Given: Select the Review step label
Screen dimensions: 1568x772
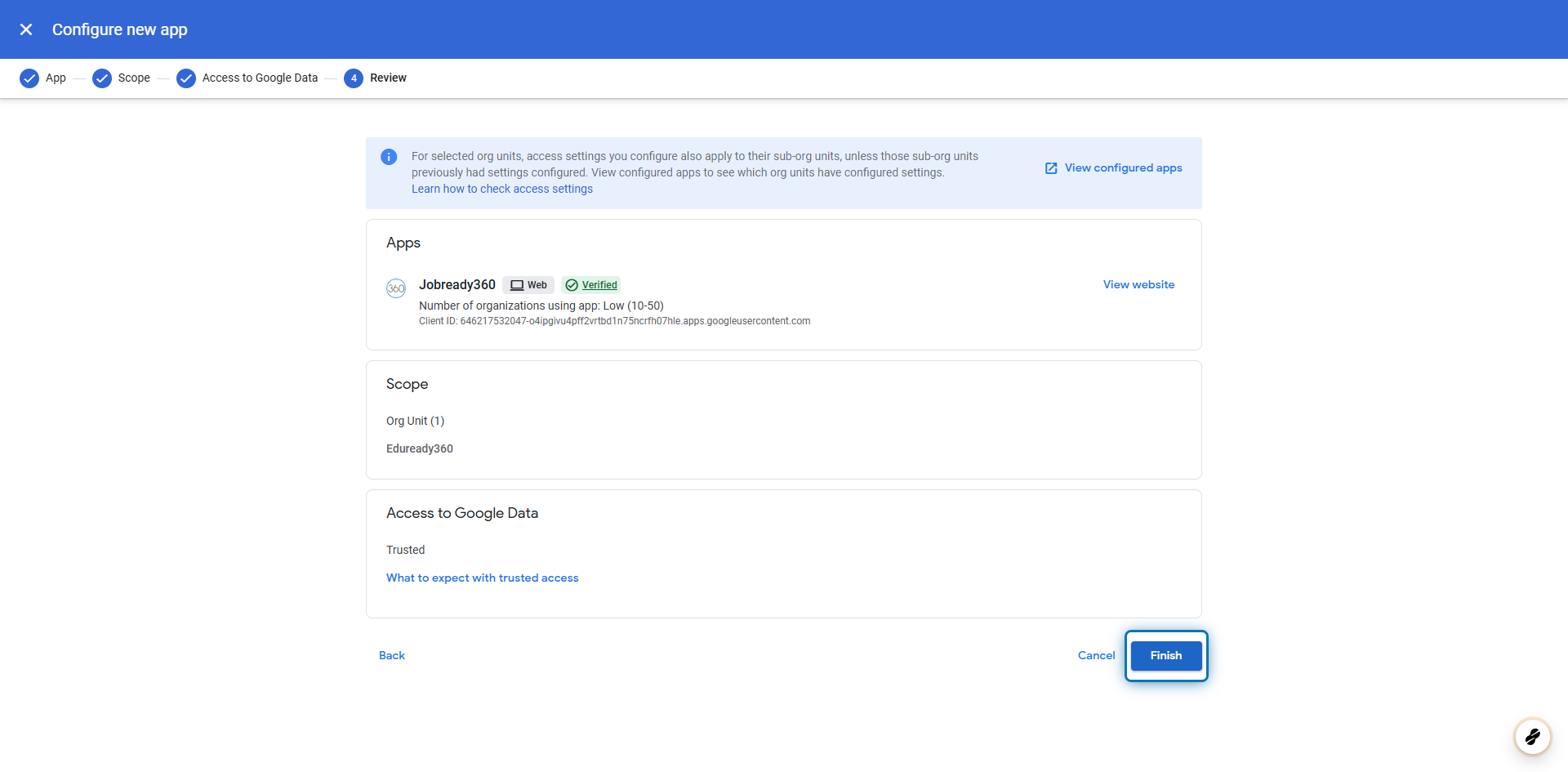Looking at the screenshot, I should pos(388,78).
